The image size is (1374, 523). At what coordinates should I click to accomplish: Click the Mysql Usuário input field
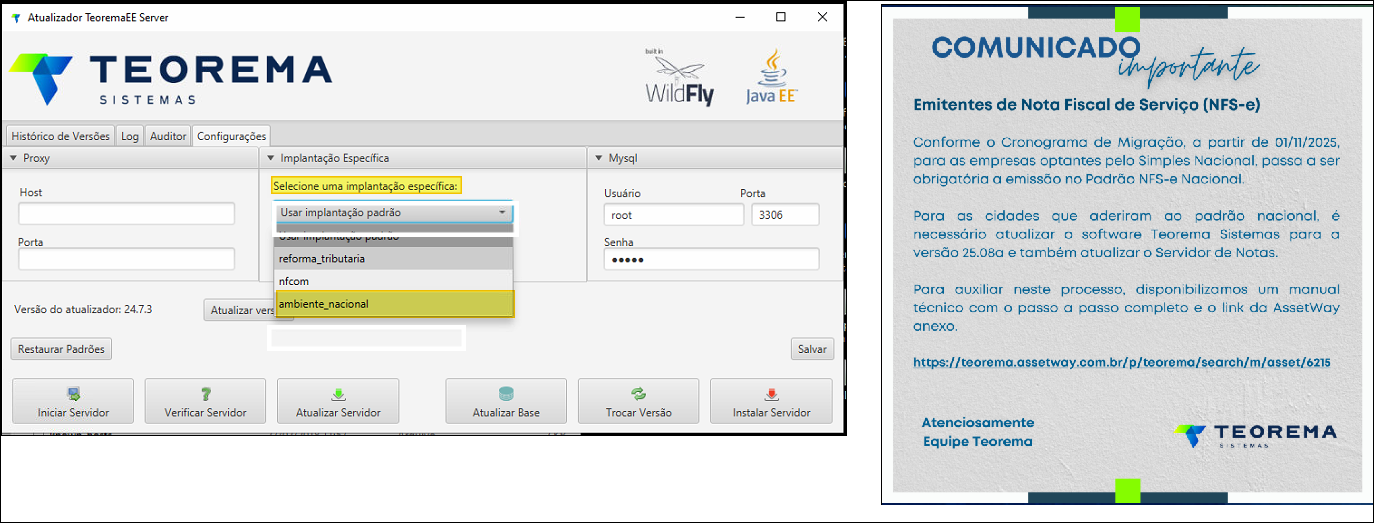673,215
